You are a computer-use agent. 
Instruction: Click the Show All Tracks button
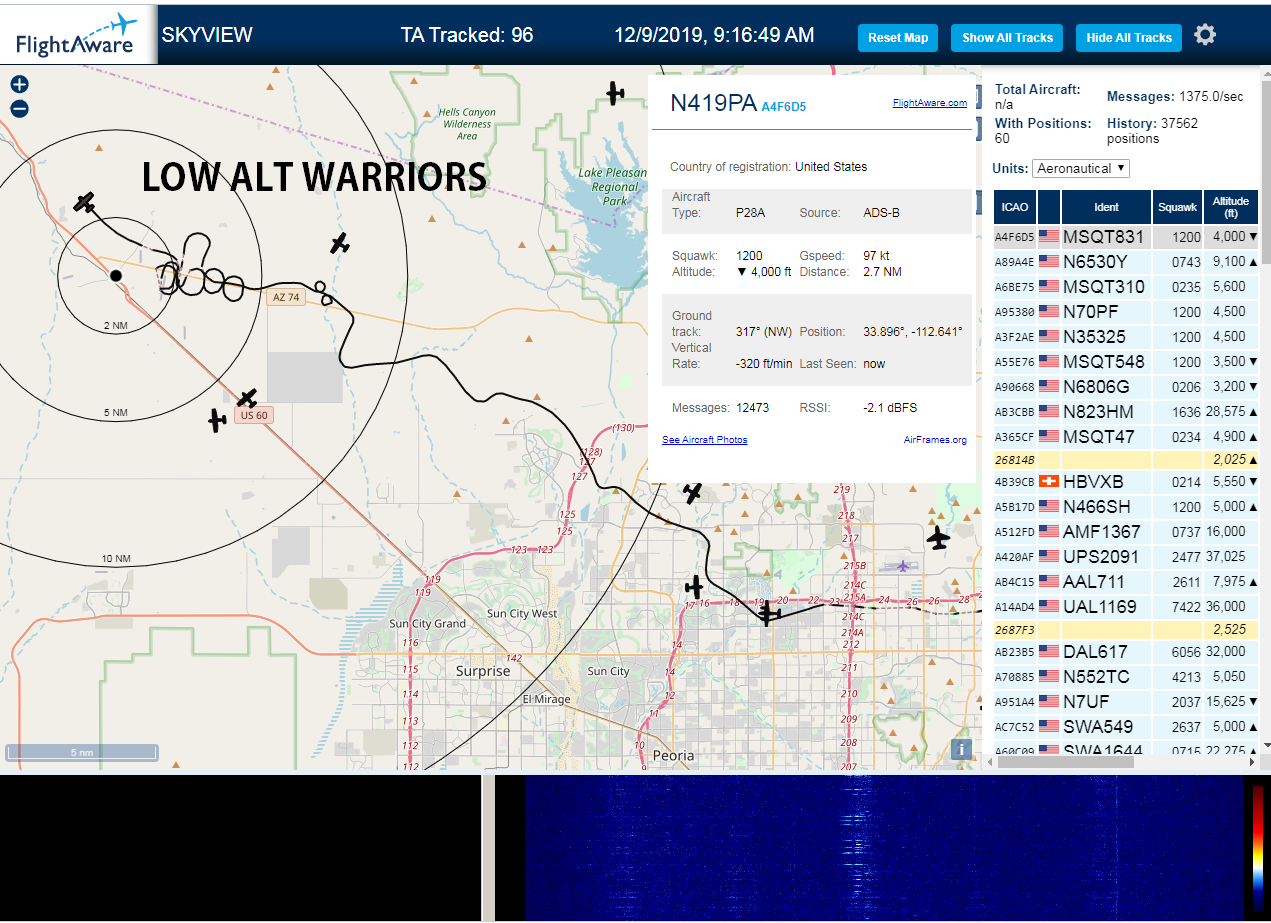click(x=1007, y=38)
